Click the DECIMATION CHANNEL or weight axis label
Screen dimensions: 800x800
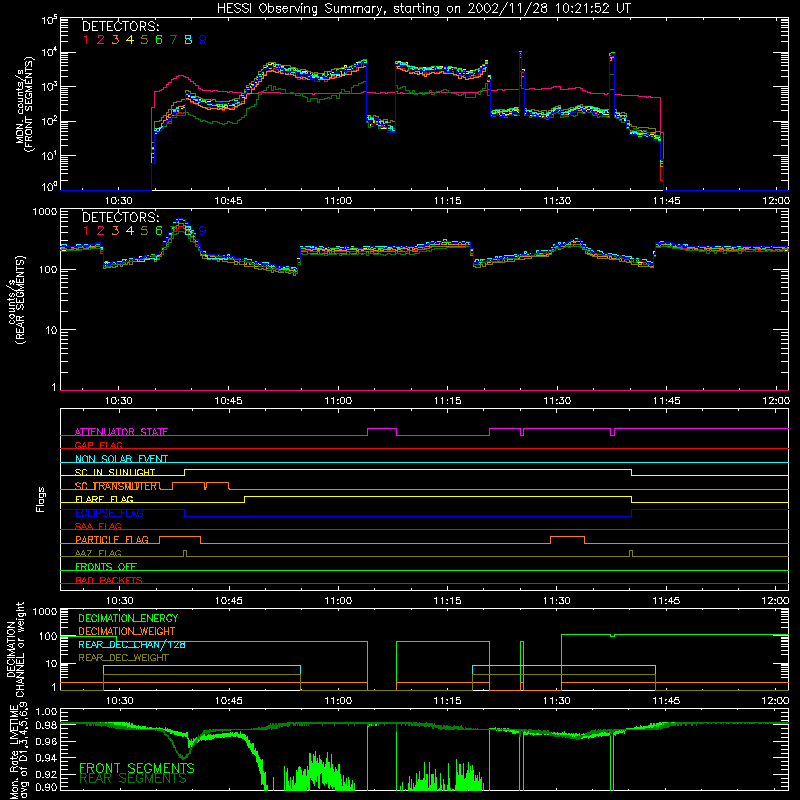[x=15, y=649]
